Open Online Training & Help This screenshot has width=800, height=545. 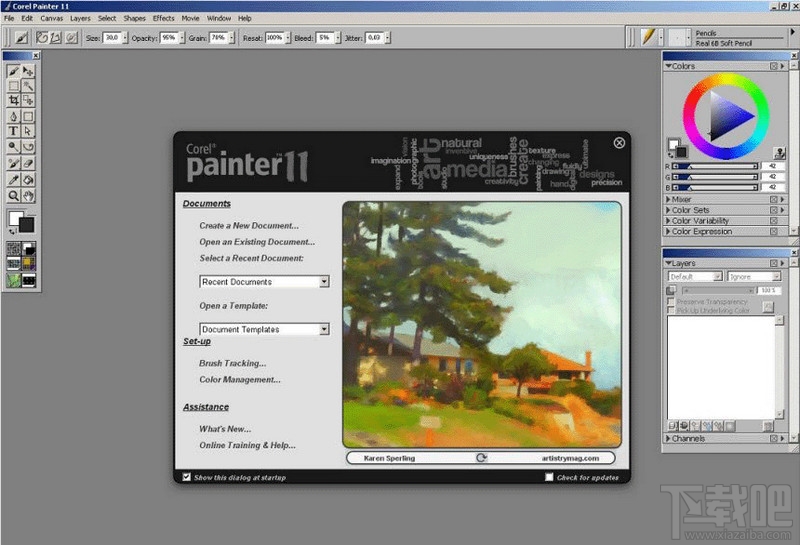point(247,445)
